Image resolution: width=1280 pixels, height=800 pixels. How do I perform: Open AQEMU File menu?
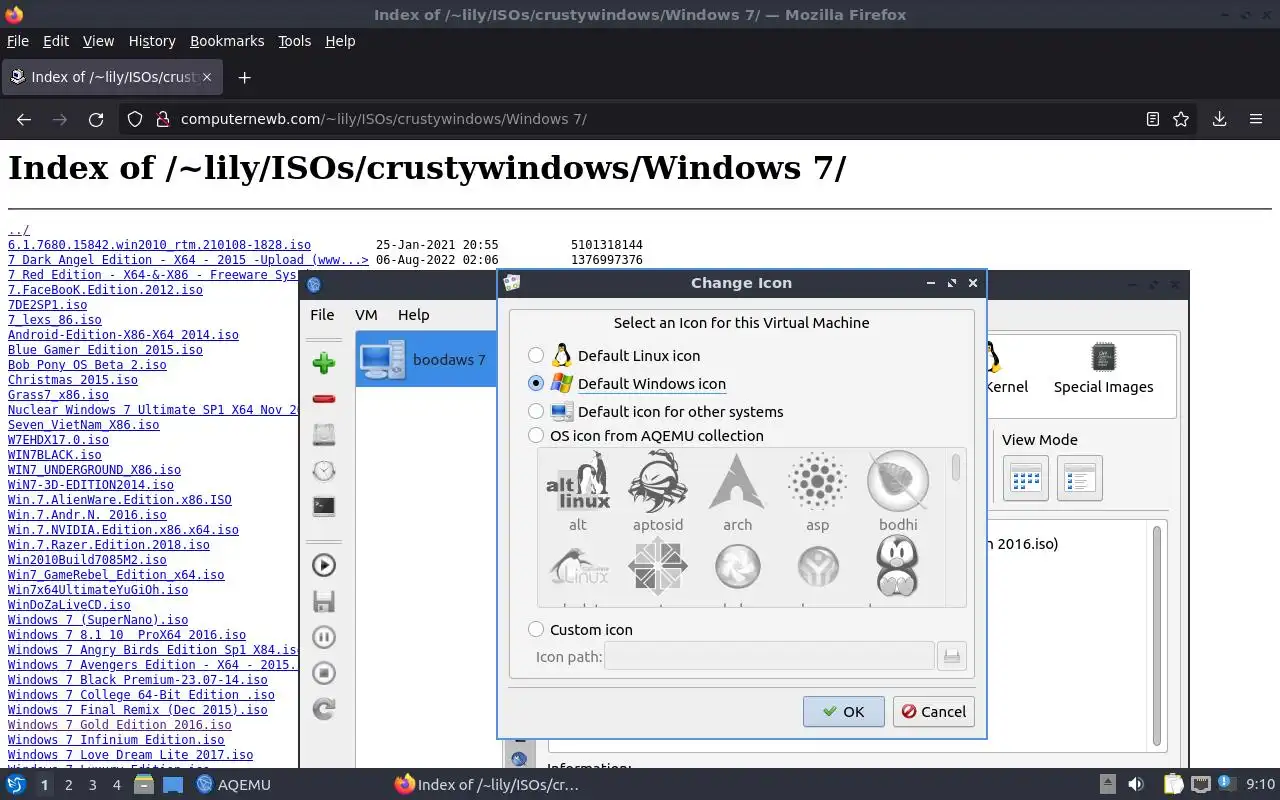click(x=322, y=314)
